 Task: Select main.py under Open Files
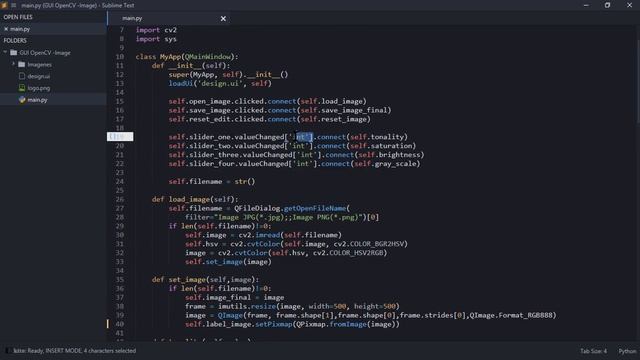point(20,29)
